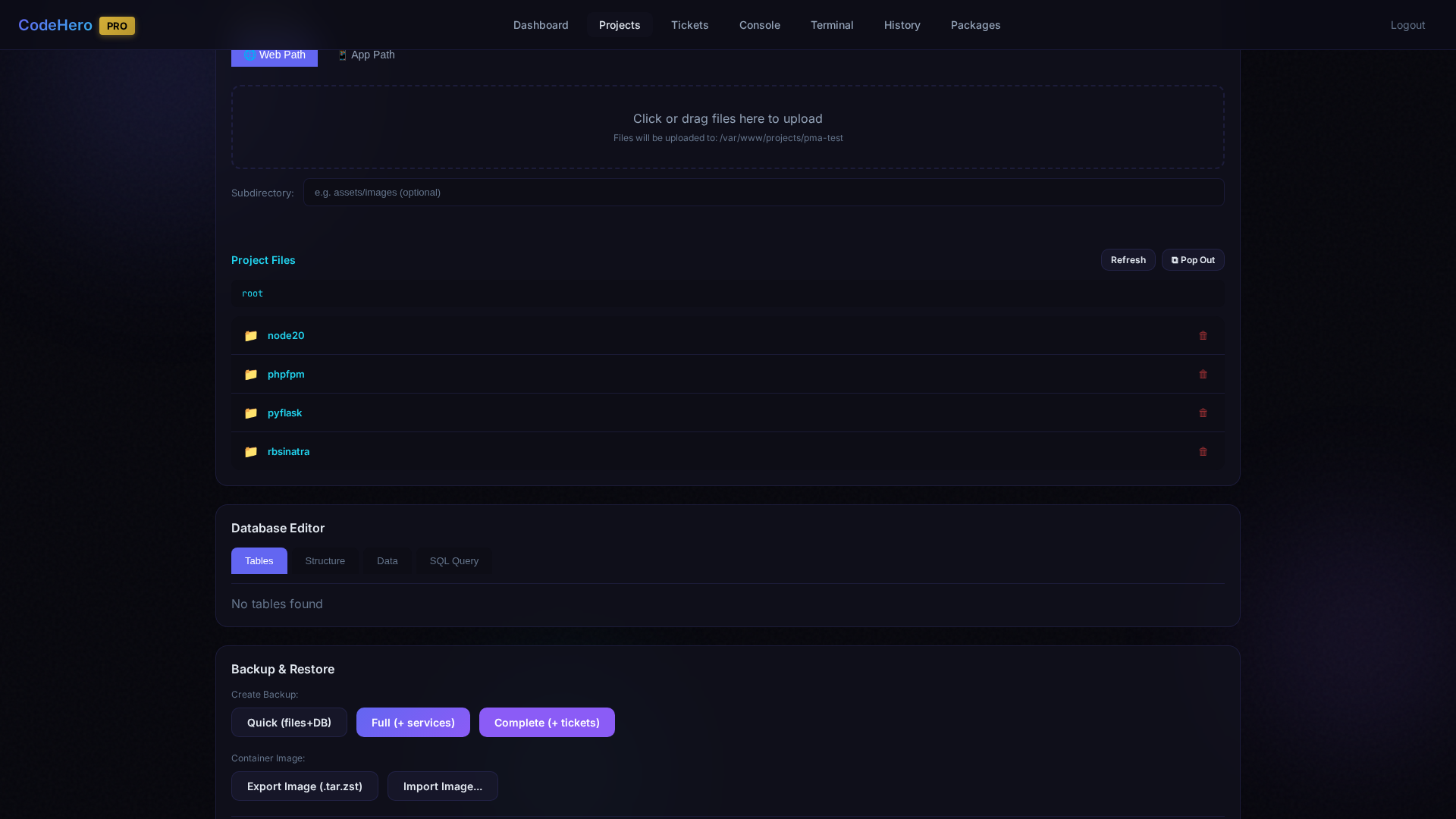The image size is (1456, 819).
Task: Switch to the App Path tab
Action: [366, 55]
